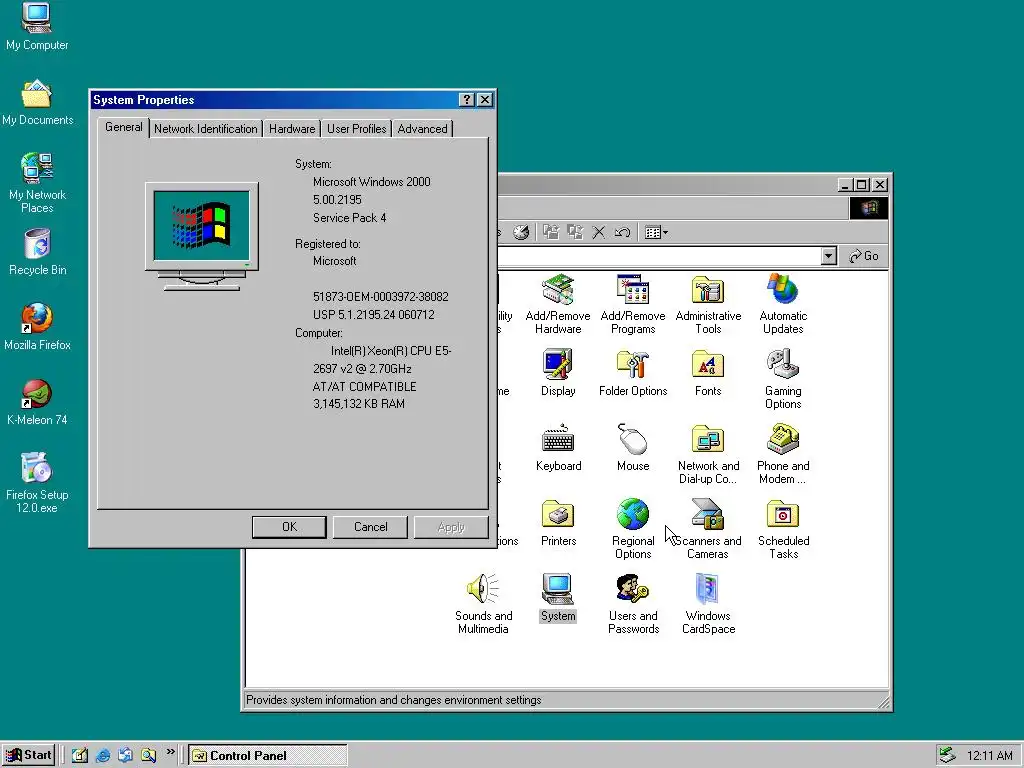The image size is (1024, 768).
Task: Click the search folder quick launch icon
Action: pyautogui.click(x=148, y=755)
